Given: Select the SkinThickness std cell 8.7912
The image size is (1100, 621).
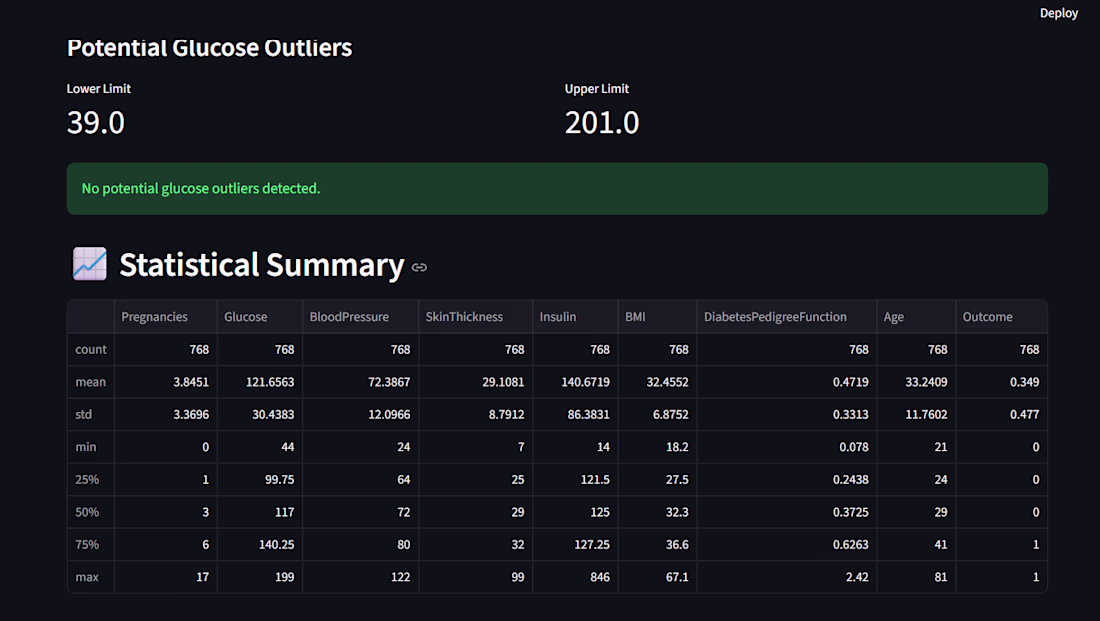Looking at the screenshot, I should click(476, 414).
